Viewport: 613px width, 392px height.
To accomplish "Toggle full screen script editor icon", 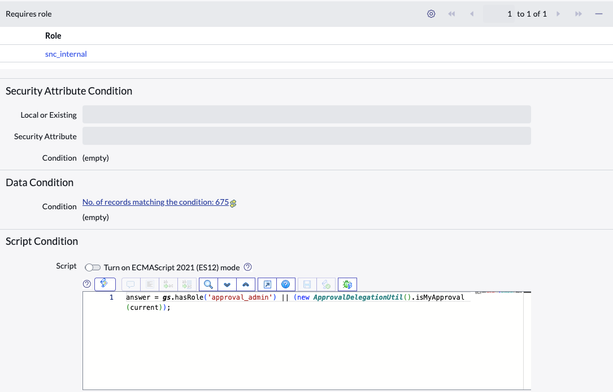I will pyautogui.click(x=267, y=284).
